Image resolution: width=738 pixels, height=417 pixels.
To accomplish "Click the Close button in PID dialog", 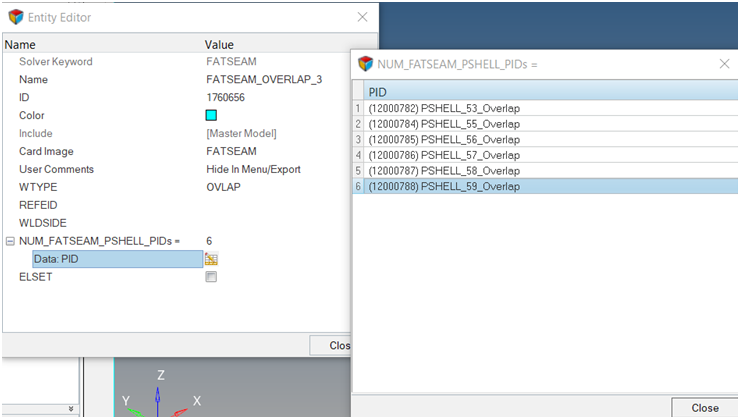I will (x=704, y=408).
